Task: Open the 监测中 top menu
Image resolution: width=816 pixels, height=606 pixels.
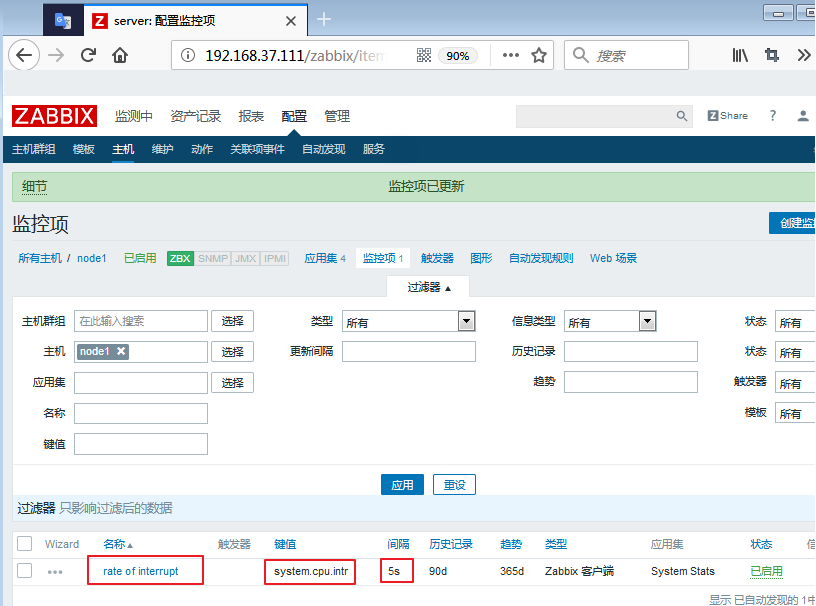Action: 134,116
